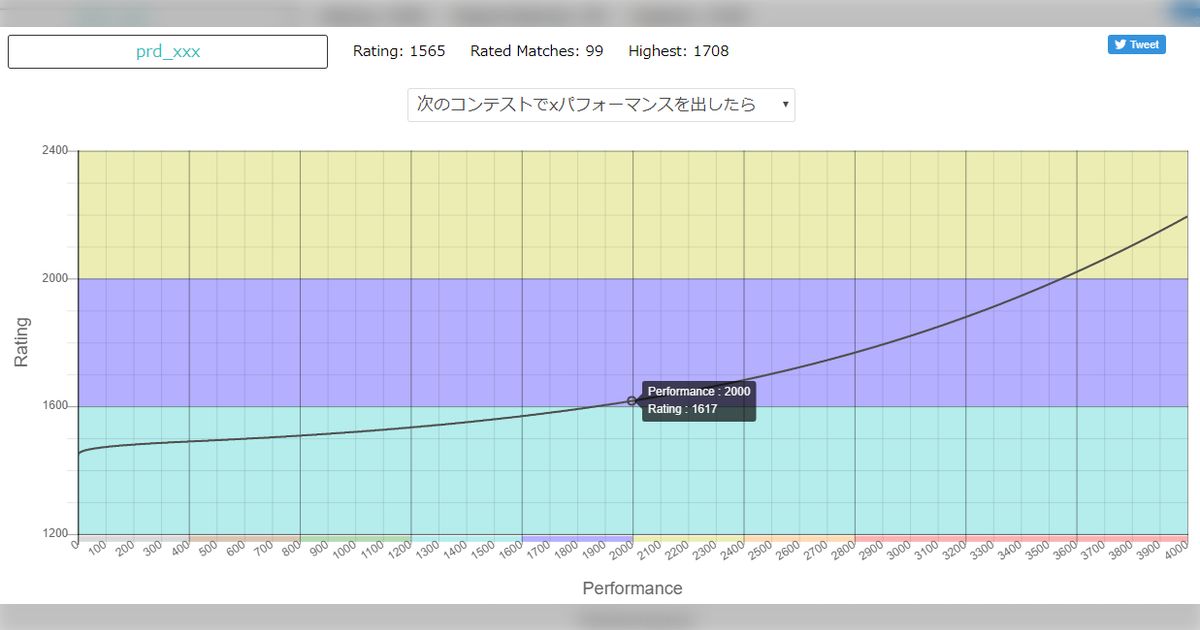Viewport: 1200px width, 630px height.
Task: Click the 2000 y-axis label
Action: coord(55,278)
